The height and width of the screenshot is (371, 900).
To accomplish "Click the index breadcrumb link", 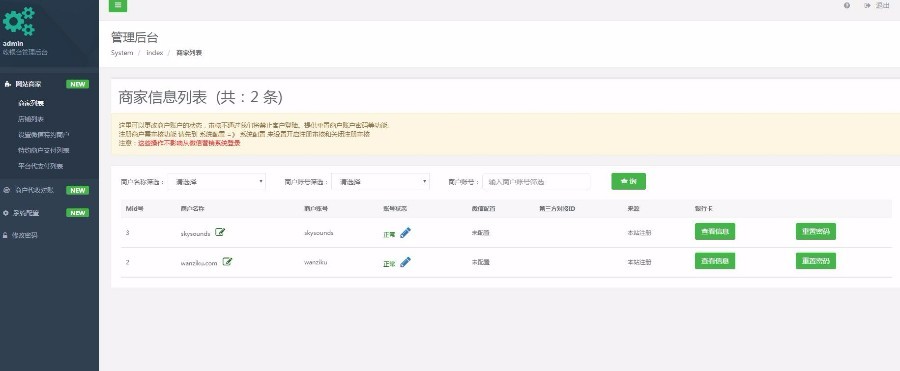I will (x=154, y=53).
